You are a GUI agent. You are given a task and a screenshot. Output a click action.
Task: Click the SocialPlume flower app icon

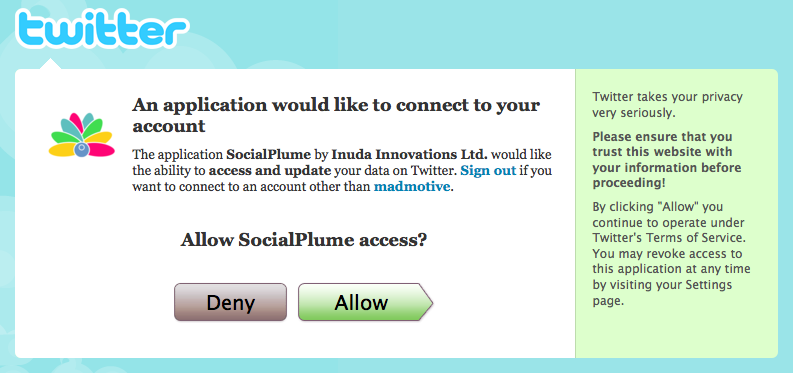(81, 134)
